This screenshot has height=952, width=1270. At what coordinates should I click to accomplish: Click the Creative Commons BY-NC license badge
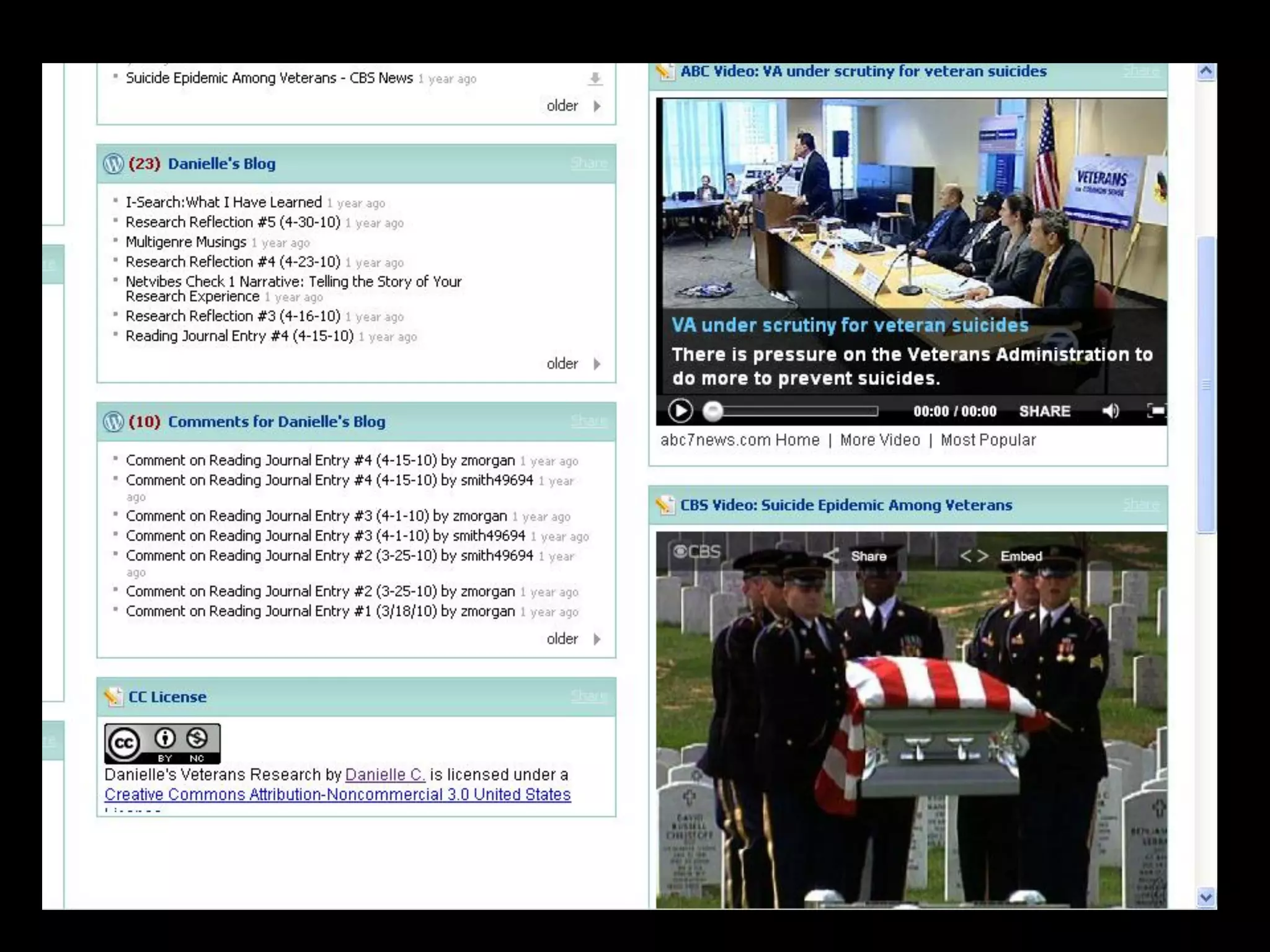pos(162,743)
